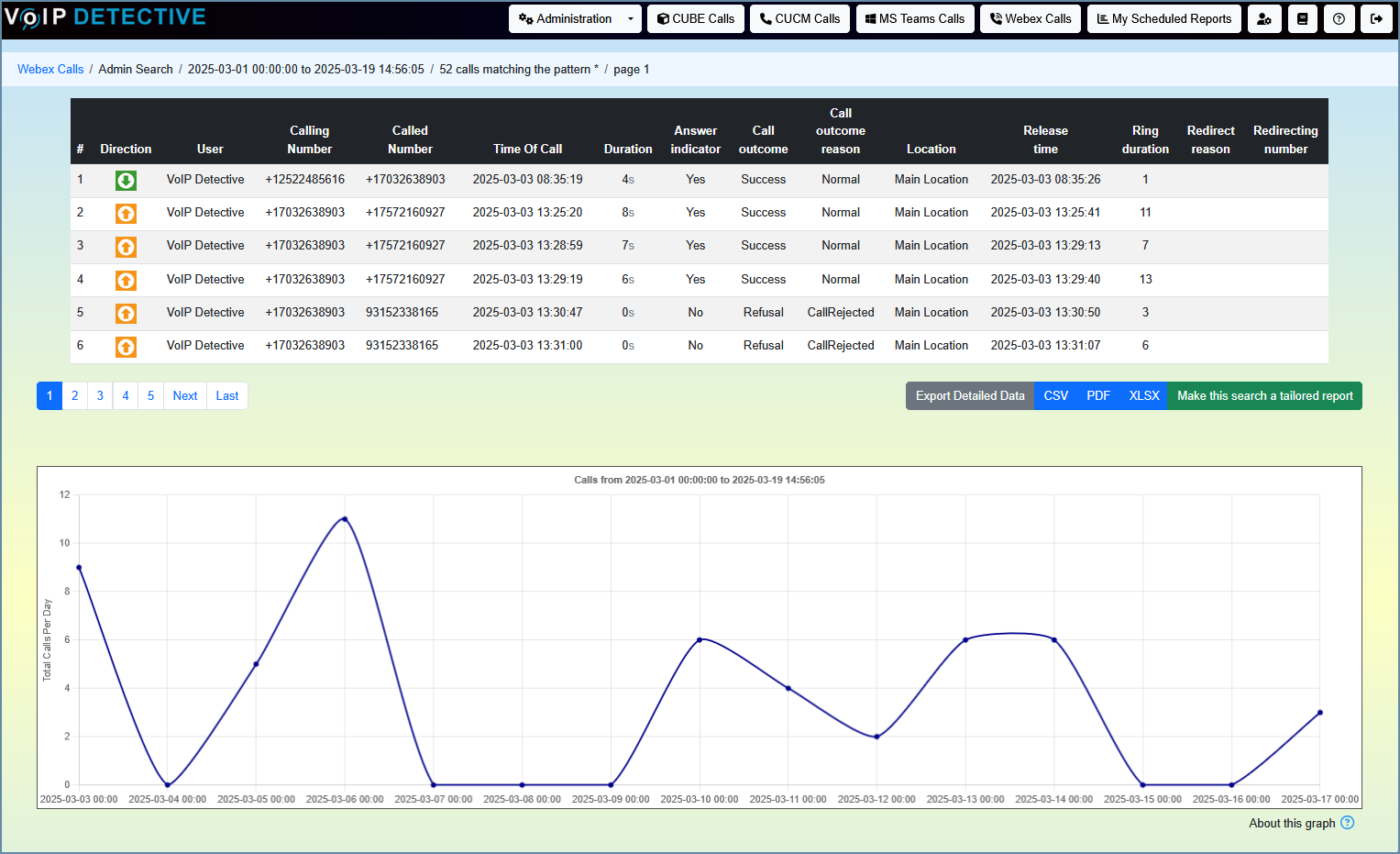The width and height of the screenshot is (1400, 854).
Task: Click called number 93152338165 in row 5
Action: 402,312
